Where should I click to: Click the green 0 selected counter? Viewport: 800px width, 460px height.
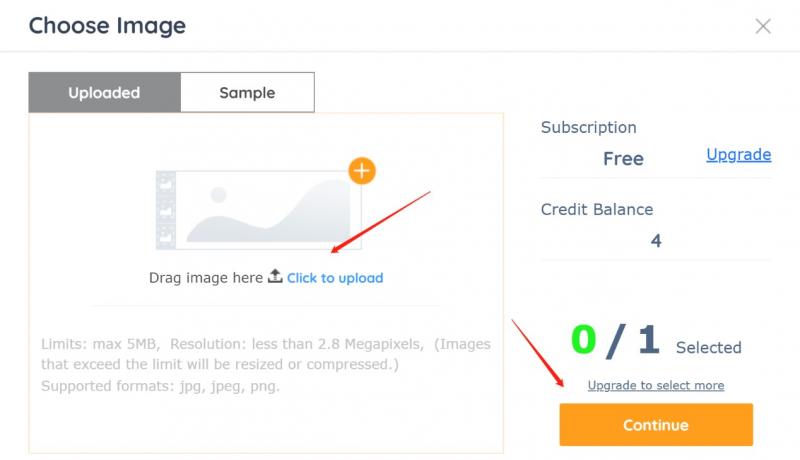584,340
